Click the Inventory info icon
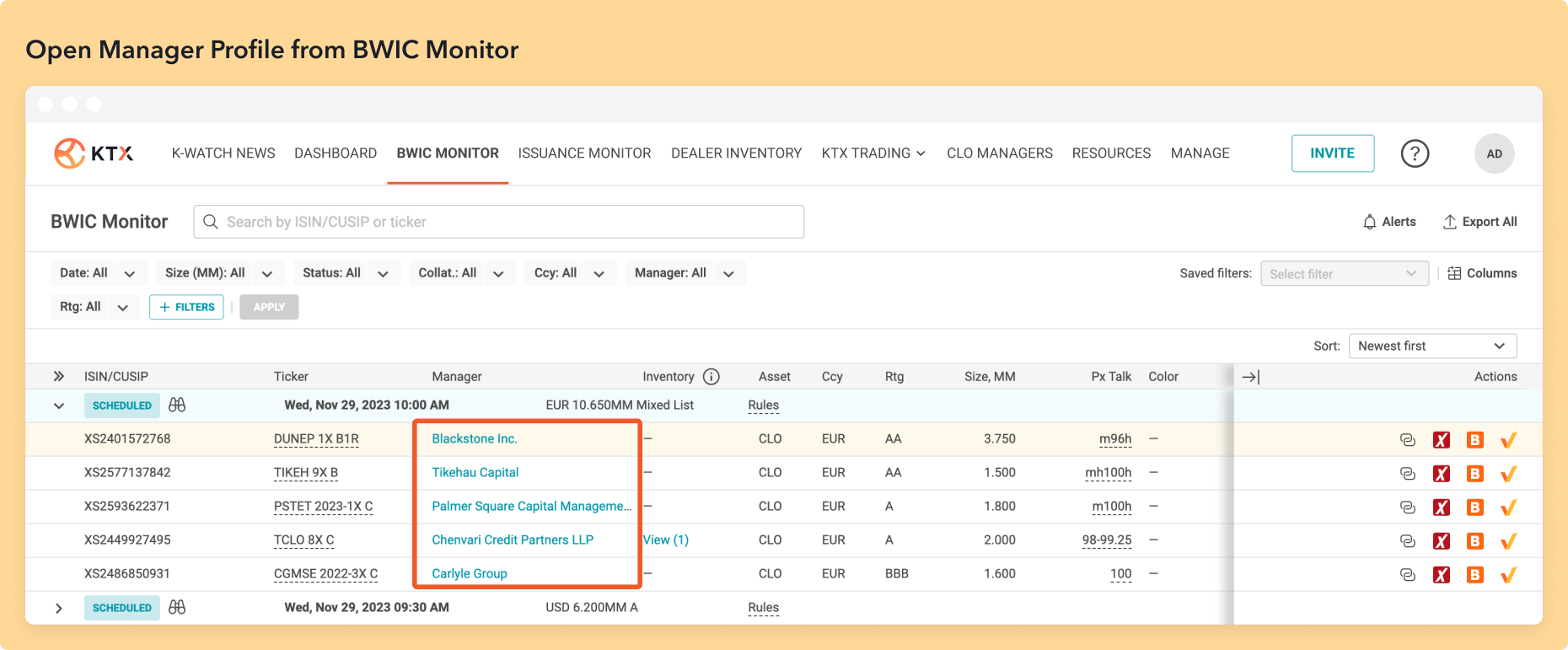This screenshot has width=1568, height=650. 712,377
